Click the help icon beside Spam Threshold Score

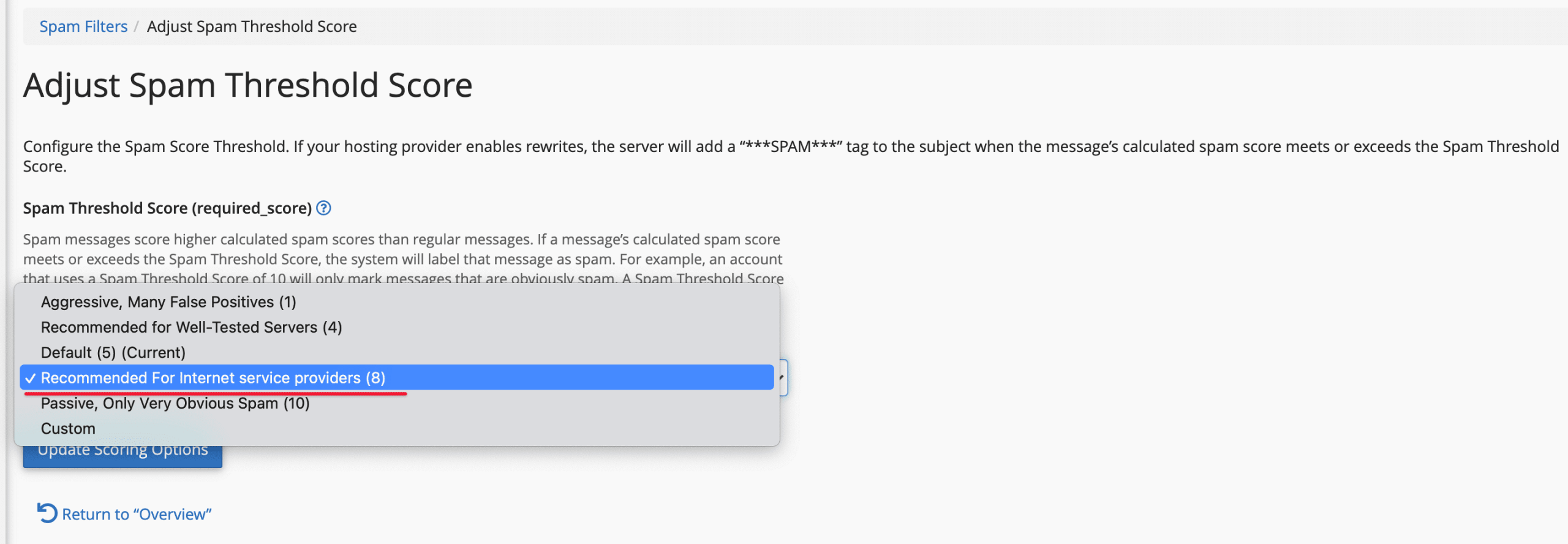coord(323,208)
